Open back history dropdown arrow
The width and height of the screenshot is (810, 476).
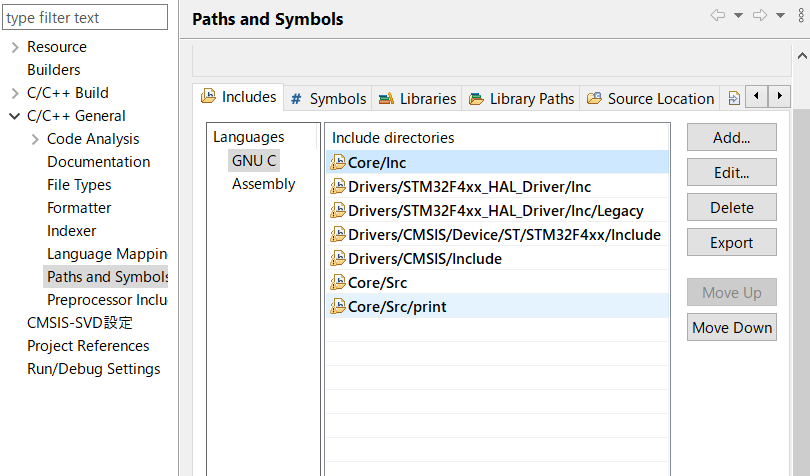738,16
